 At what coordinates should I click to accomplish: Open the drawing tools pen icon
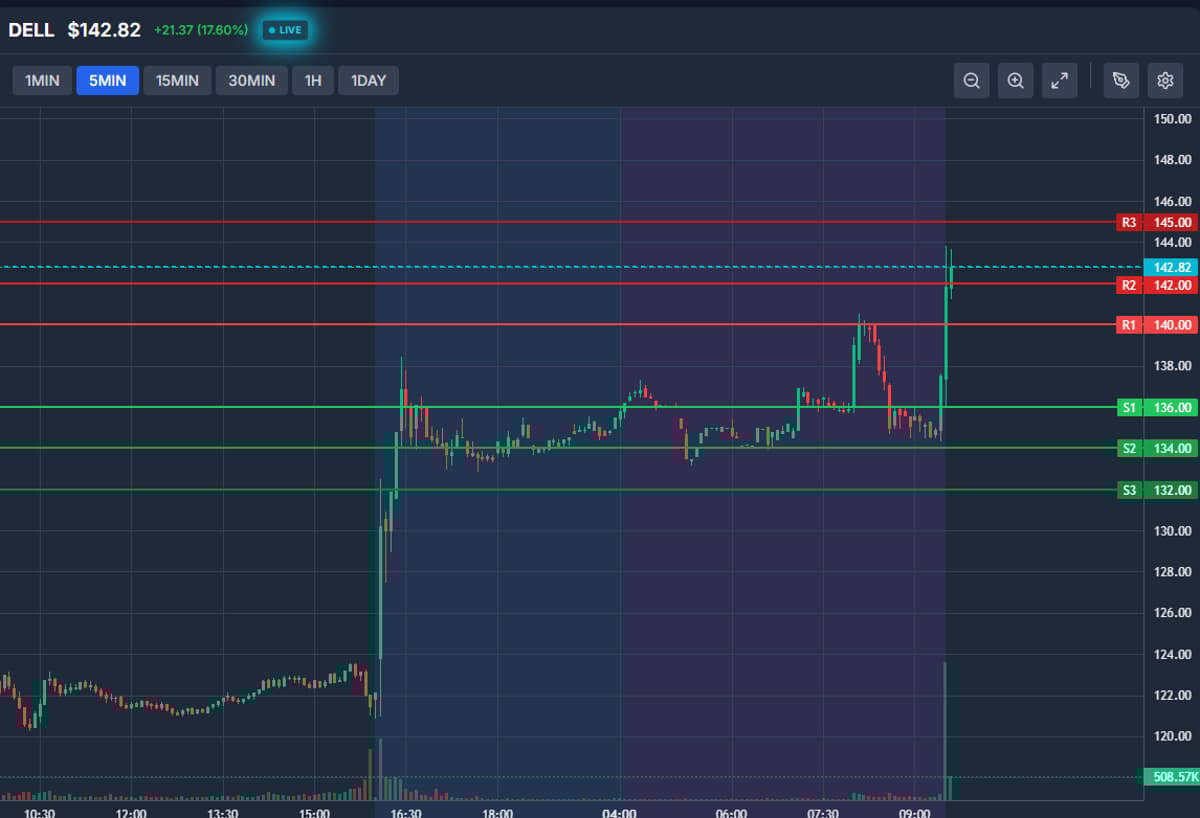pos(1121,81)
